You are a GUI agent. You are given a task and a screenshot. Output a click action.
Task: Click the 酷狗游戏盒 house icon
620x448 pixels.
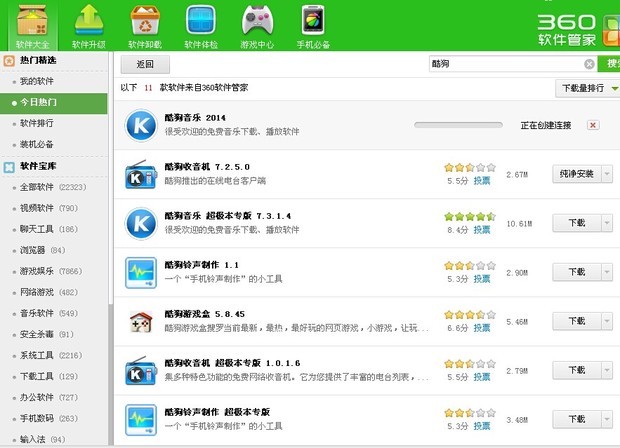pyautogui.click(x=141, y=322)
